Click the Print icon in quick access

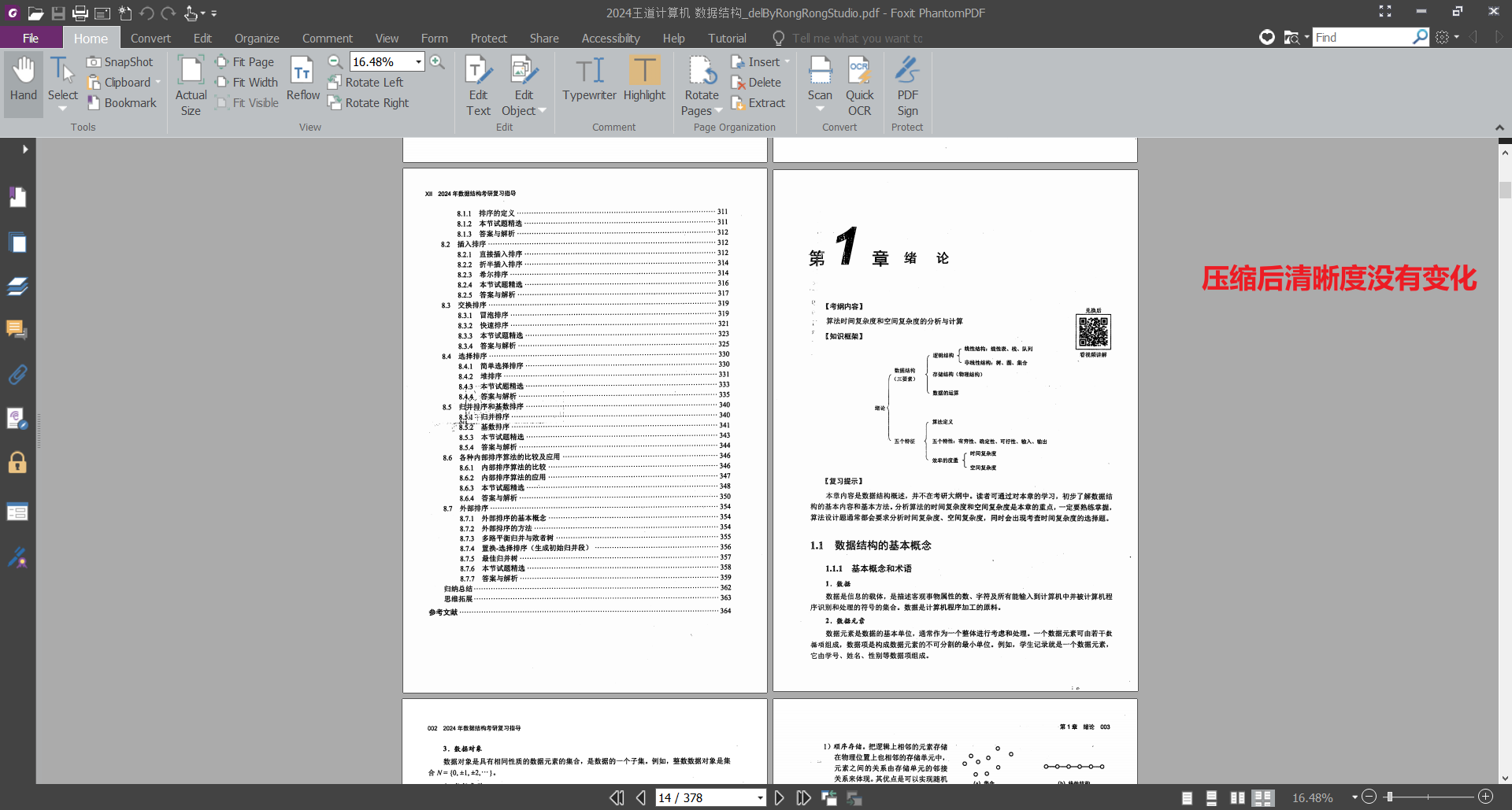coord(80,13)
